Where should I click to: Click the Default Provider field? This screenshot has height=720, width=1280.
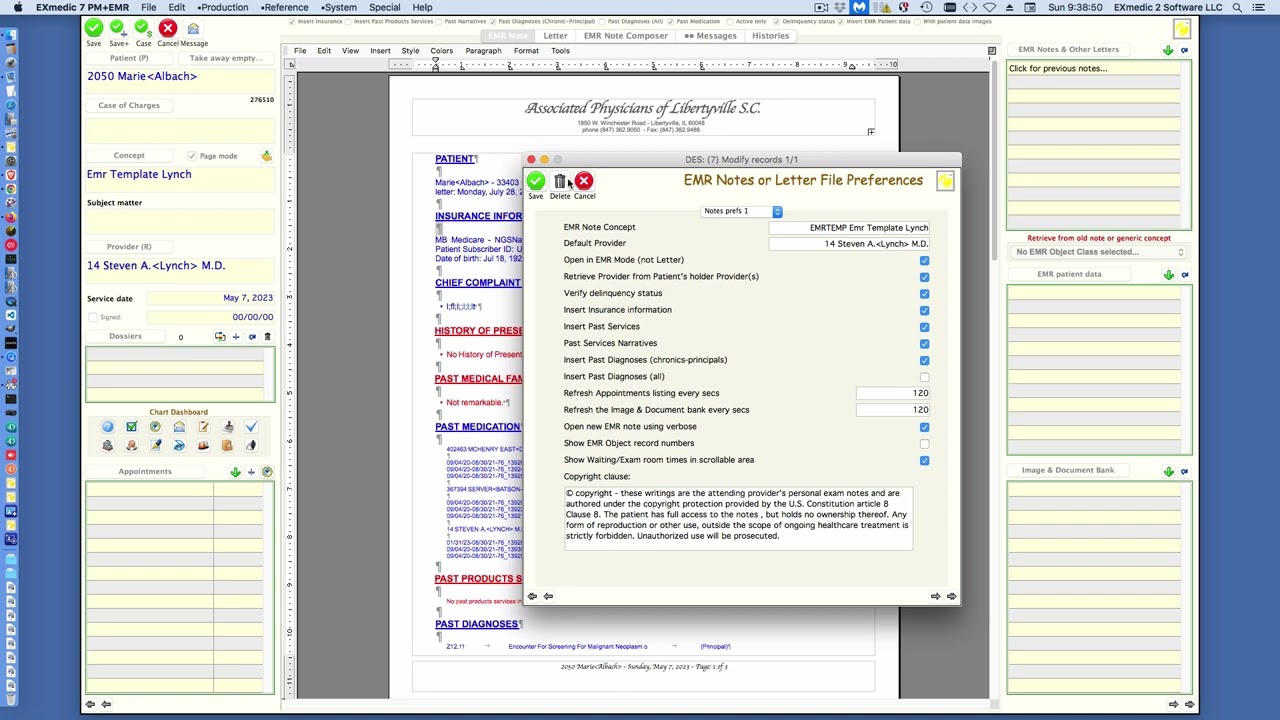pos(849,244)
